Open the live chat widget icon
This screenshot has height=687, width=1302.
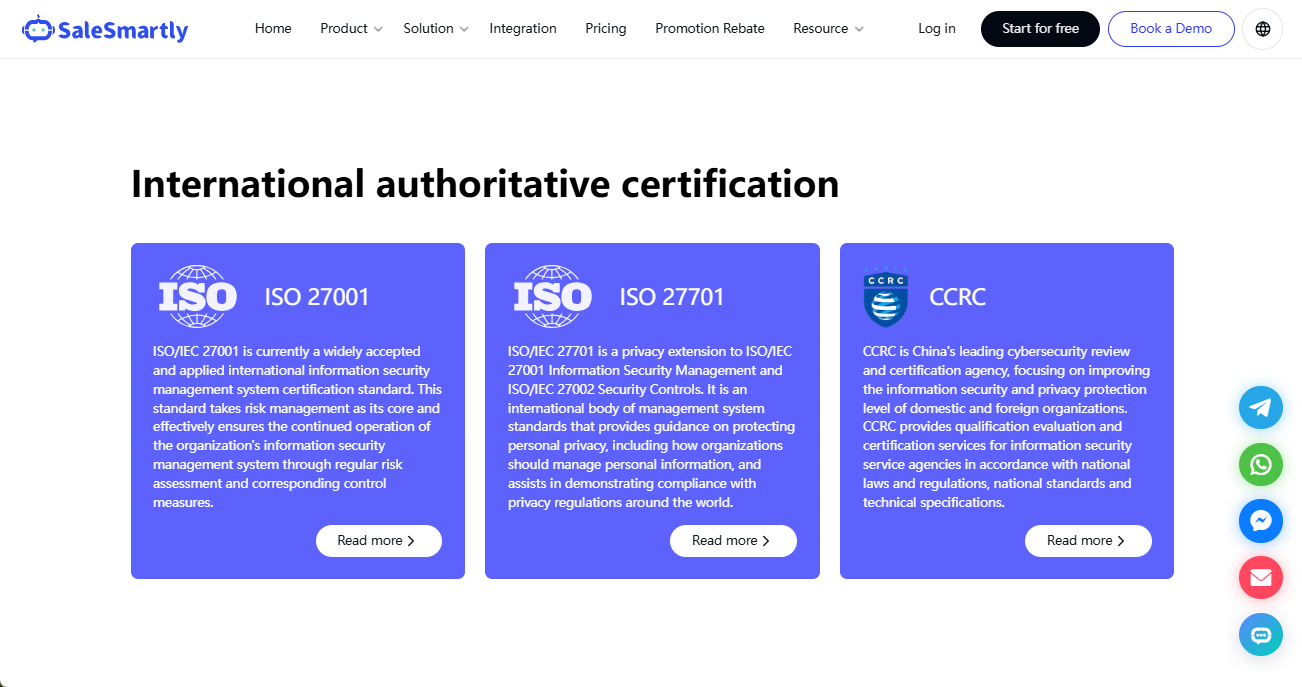pyautogui.click(x=1260, y=635)
